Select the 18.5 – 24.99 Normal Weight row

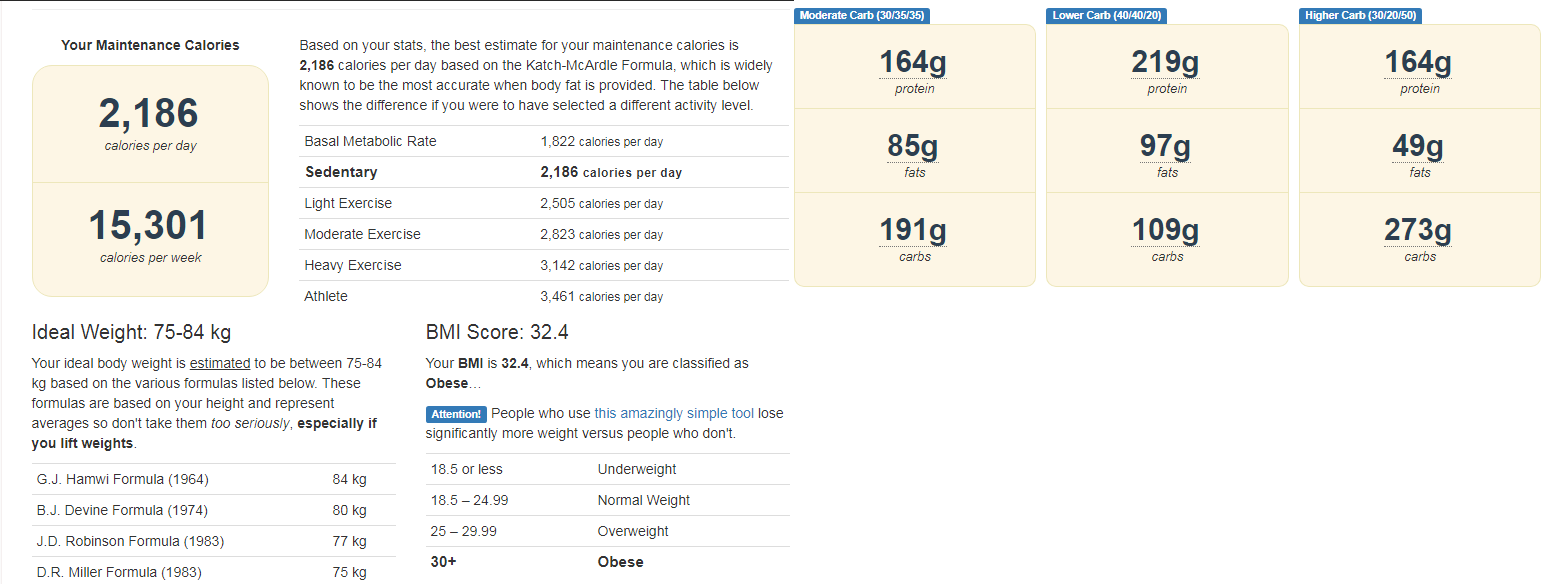point(607,500)
